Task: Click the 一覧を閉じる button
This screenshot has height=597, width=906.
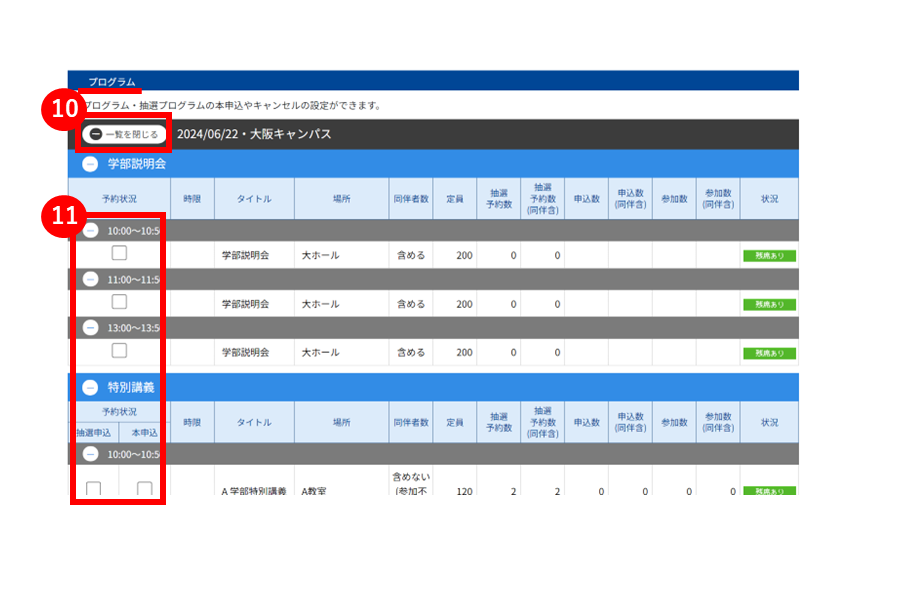Action: pyautogui.click(x=124, y=134)
